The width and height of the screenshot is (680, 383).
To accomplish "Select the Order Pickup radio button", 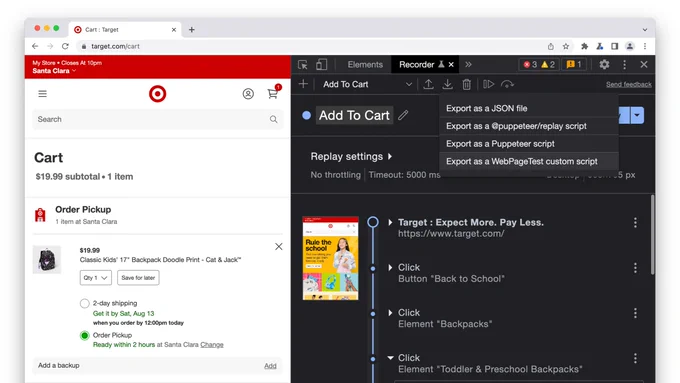I will pyautogui.click(x=85, y=335).
